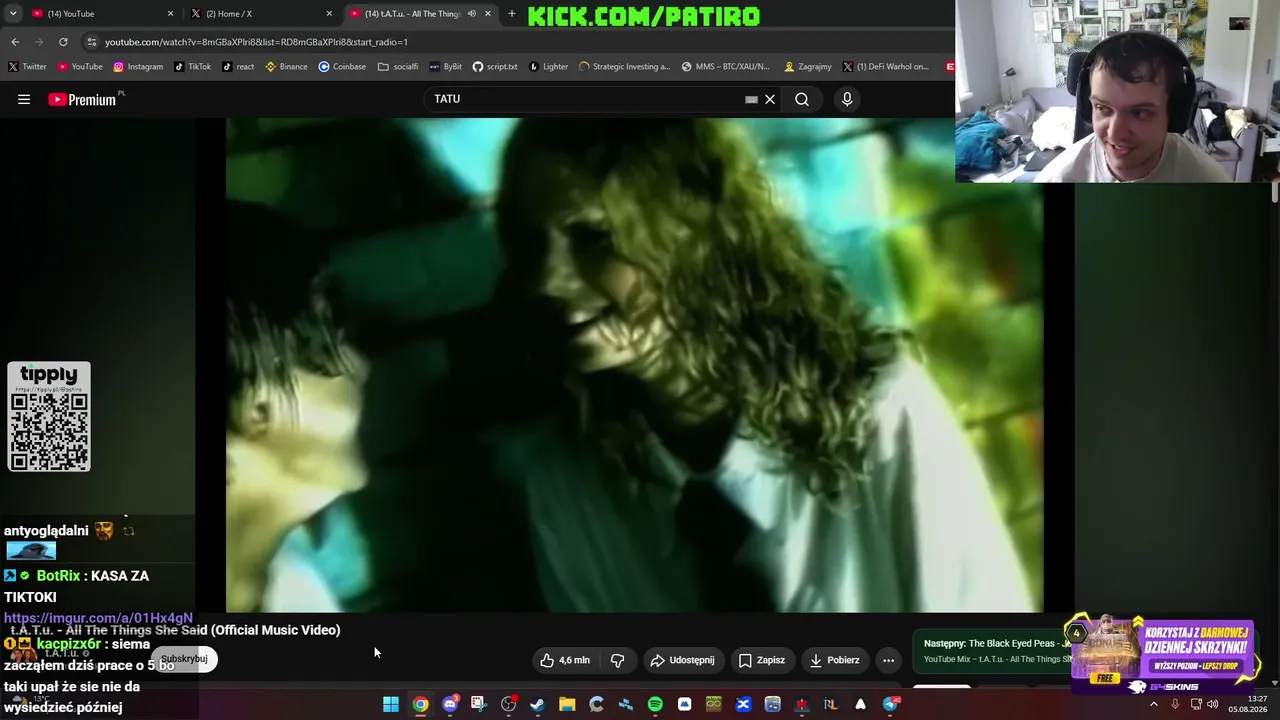The image size is (1280, 720).
Task: Download the video with Pobierz
Action: 834,660
